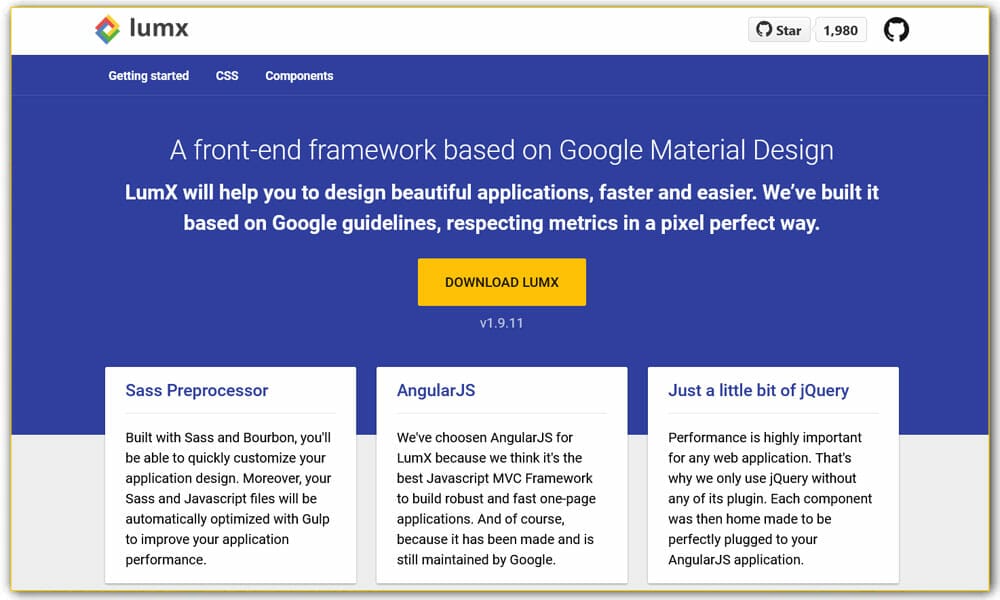Click the yellow DOWNLOAD LUMX button
This screenshot has height=600, width=1000.
coord(501,282)
